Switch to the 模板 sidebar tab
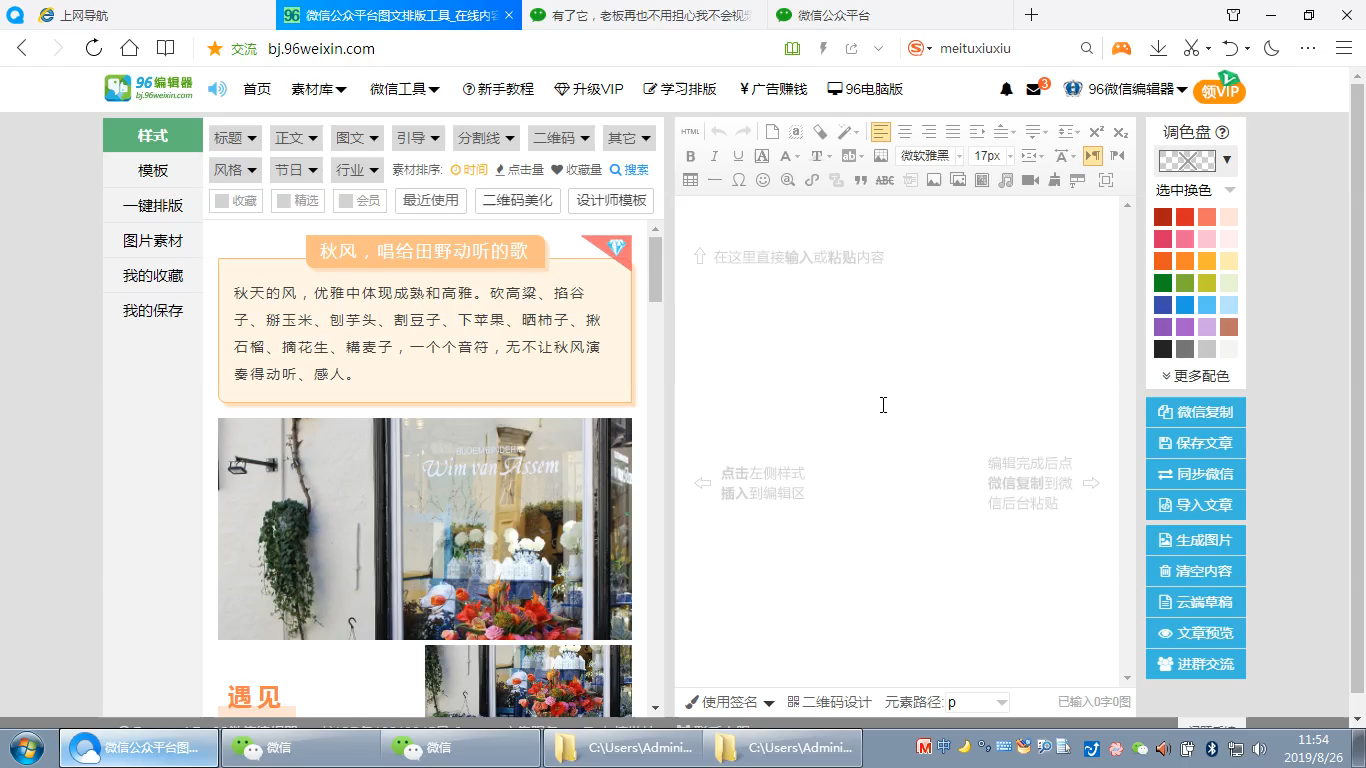Viewport: 1366px width, 768px height. 152,170
